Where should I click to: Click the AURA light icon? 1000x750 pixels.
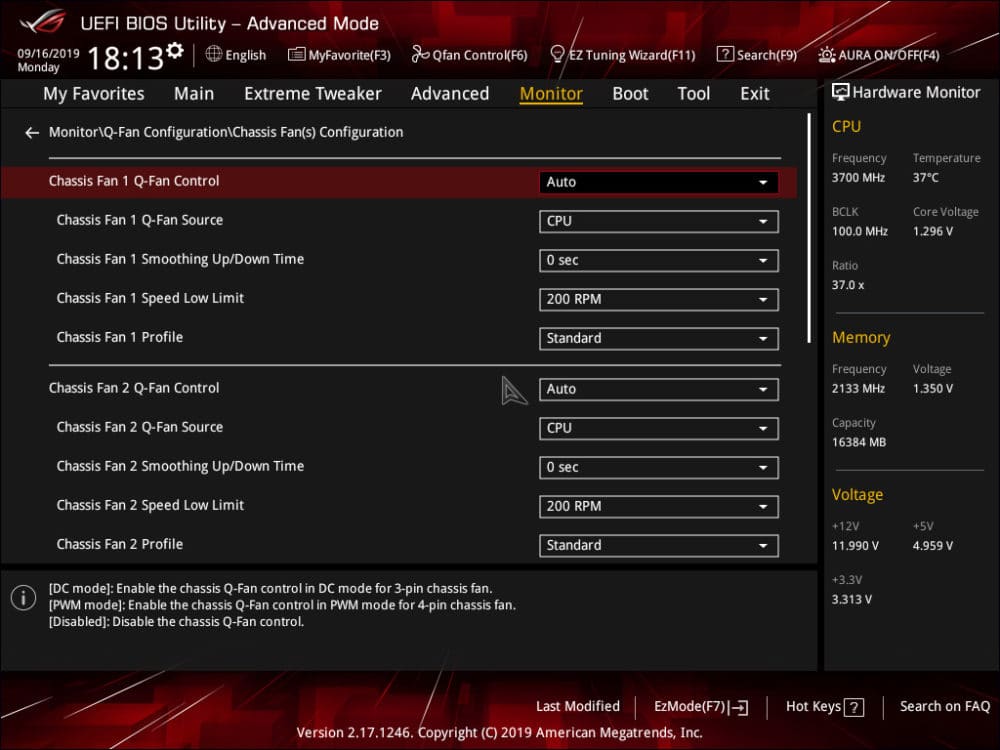click(x=827, y=55)
